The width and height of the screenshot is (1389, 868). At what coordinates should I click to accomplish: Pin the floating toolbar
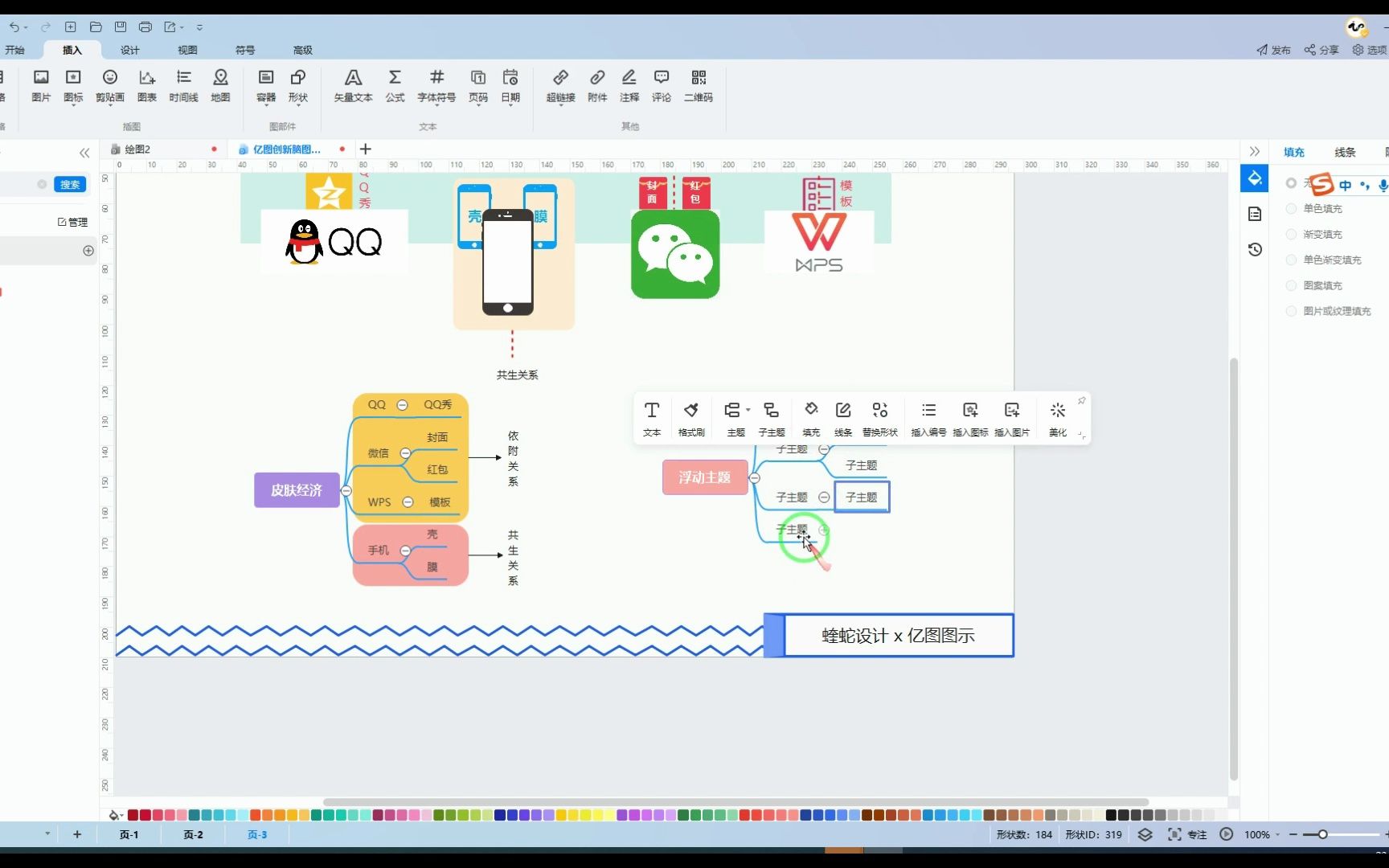point(1082,400)
